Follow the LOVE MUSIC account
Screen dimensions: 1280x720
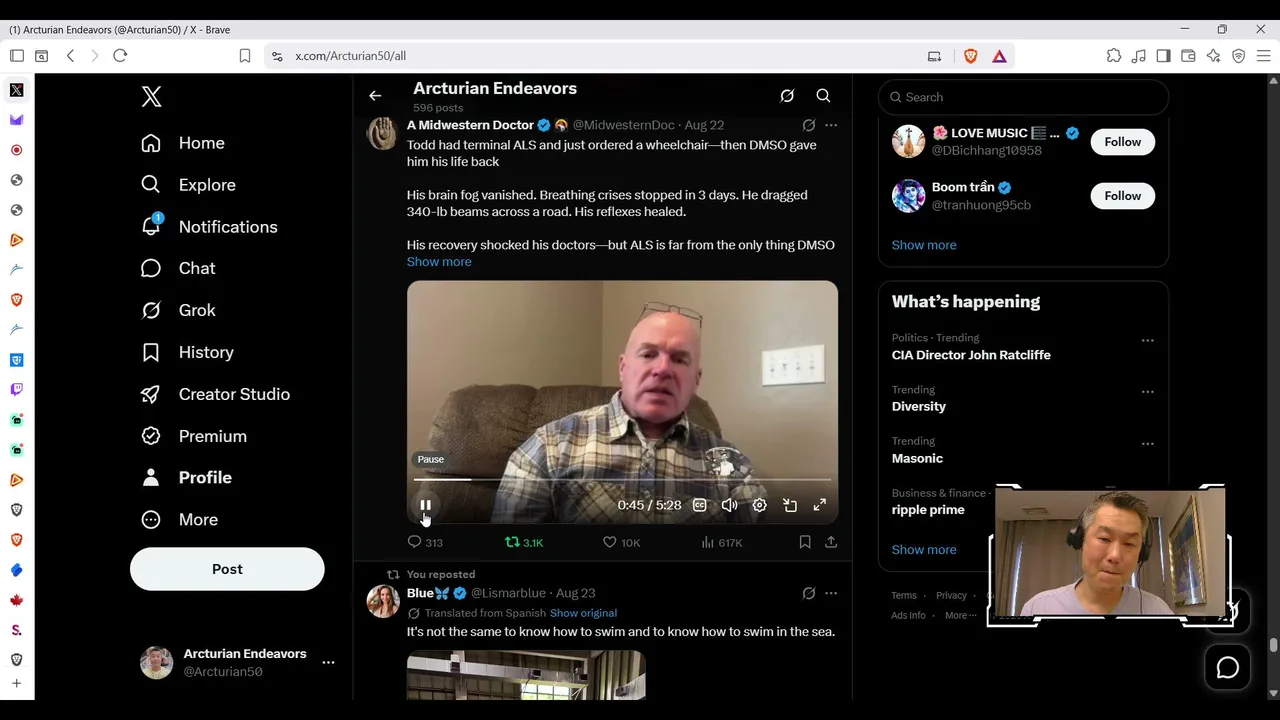(1123, 142)
